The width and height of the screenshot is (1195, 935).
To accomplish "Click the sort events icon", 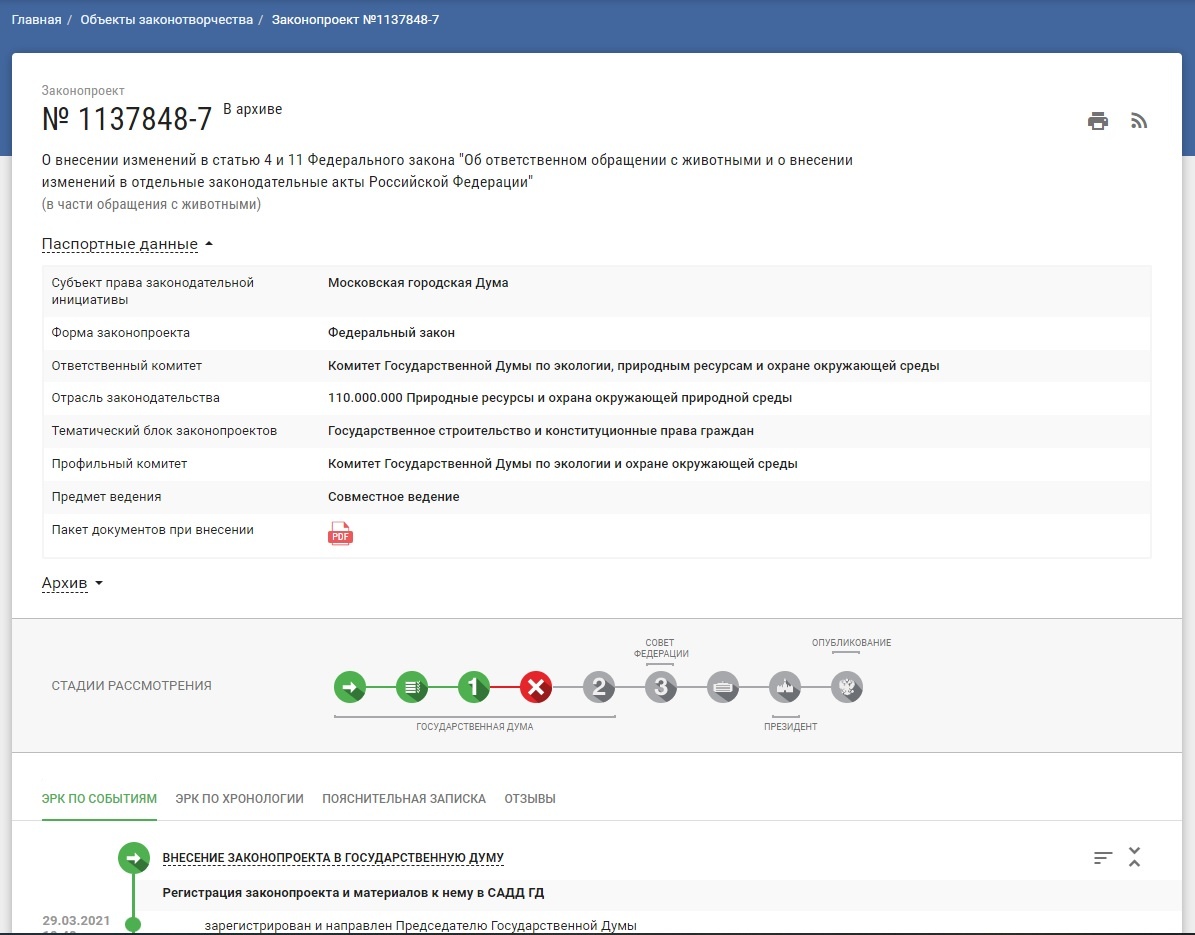I will coord(1103,858).
